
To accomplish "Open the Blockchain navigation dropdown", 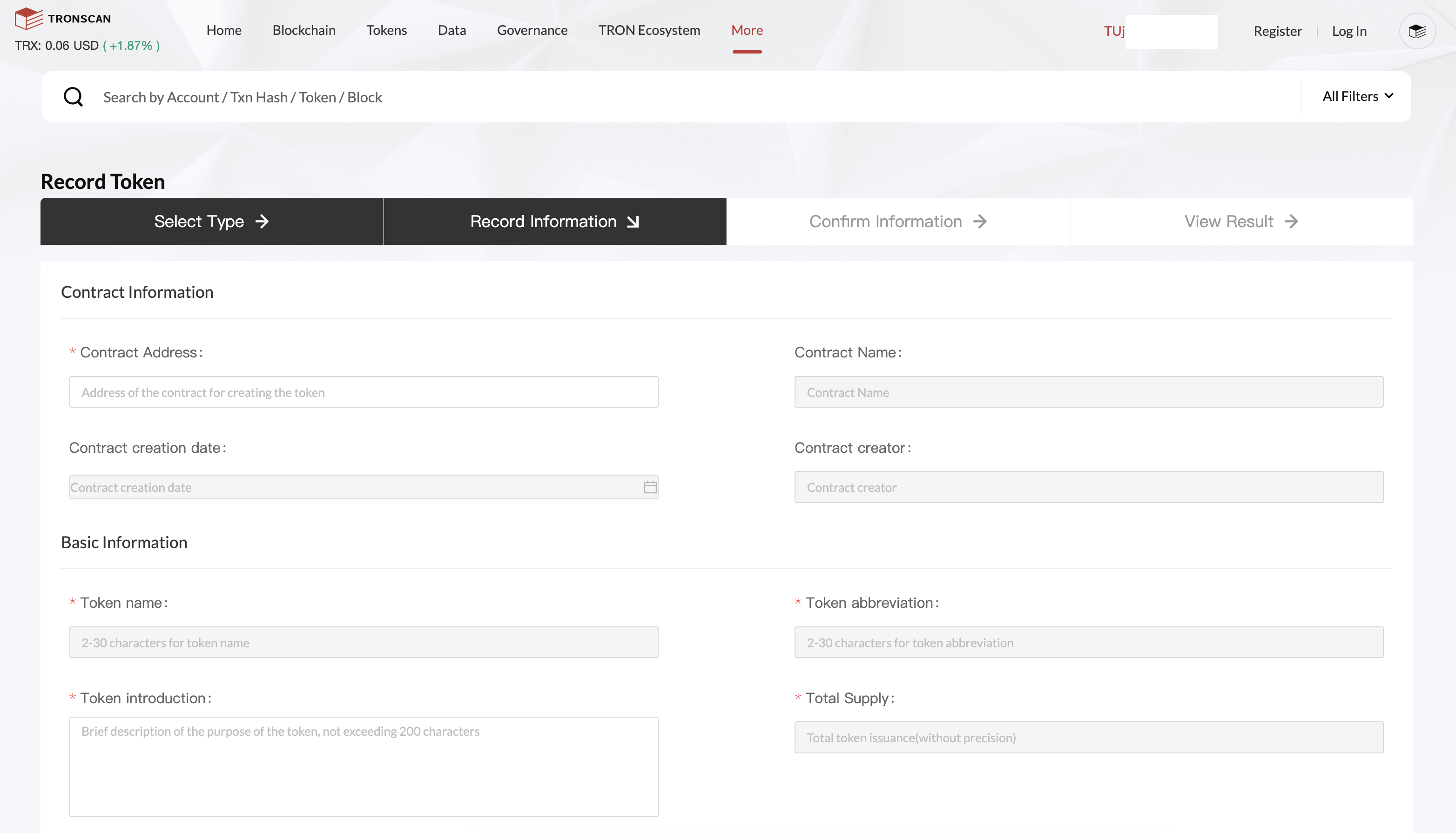I will coord(304,29).
